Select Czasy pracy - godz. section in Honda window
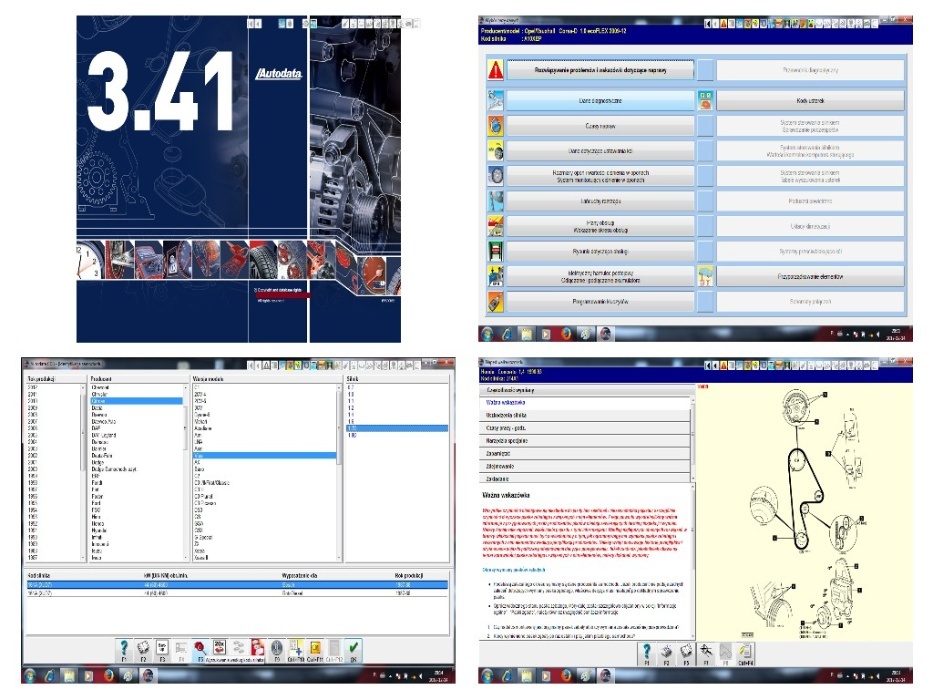 (584, 428)
